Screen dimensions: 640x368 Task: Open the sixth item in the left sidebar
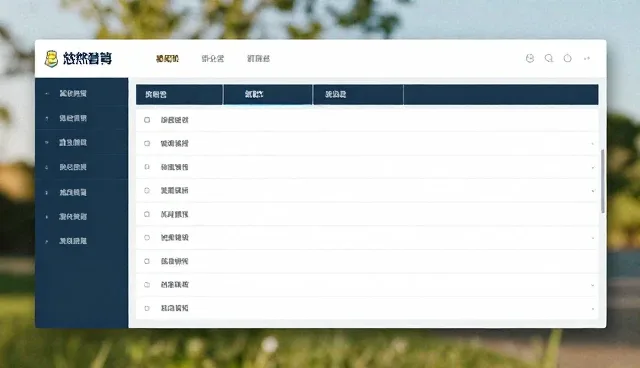[x=82, y=217]
